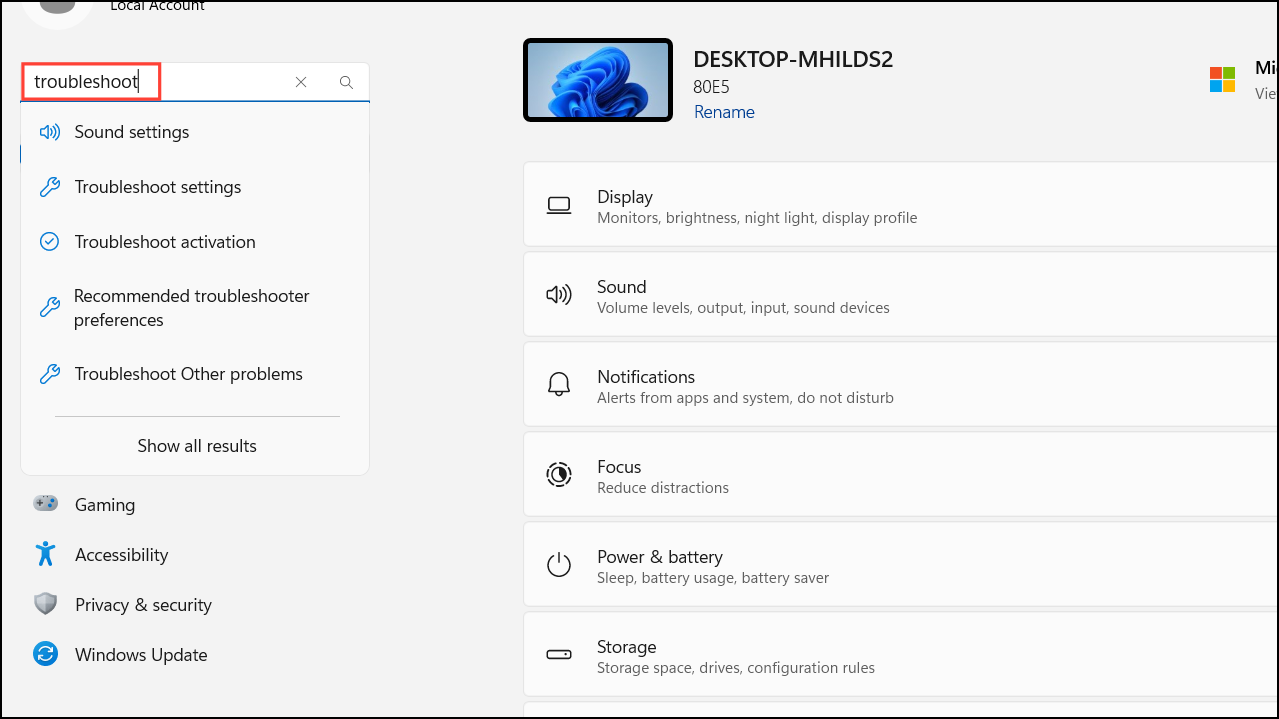Image resolution: width=1279 pixels, height=719 pixels.
Task: Click the magnifier search icon
Action: (346, 82)
